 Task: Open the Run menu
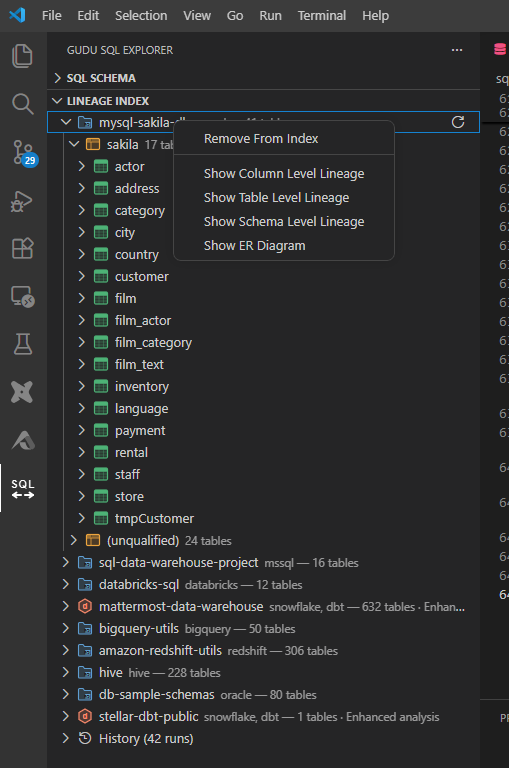tap(270, 16)
